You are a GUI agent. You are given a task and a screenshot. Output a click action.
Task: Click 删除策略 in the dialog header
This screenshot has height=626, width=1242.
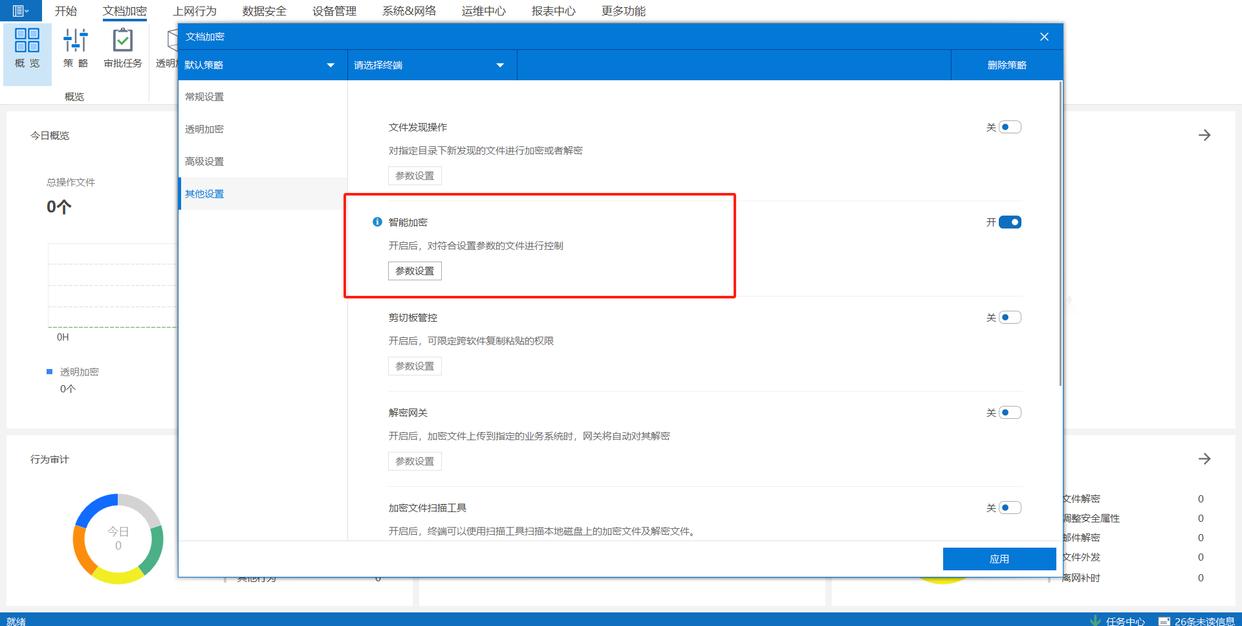click(1006, 65)
